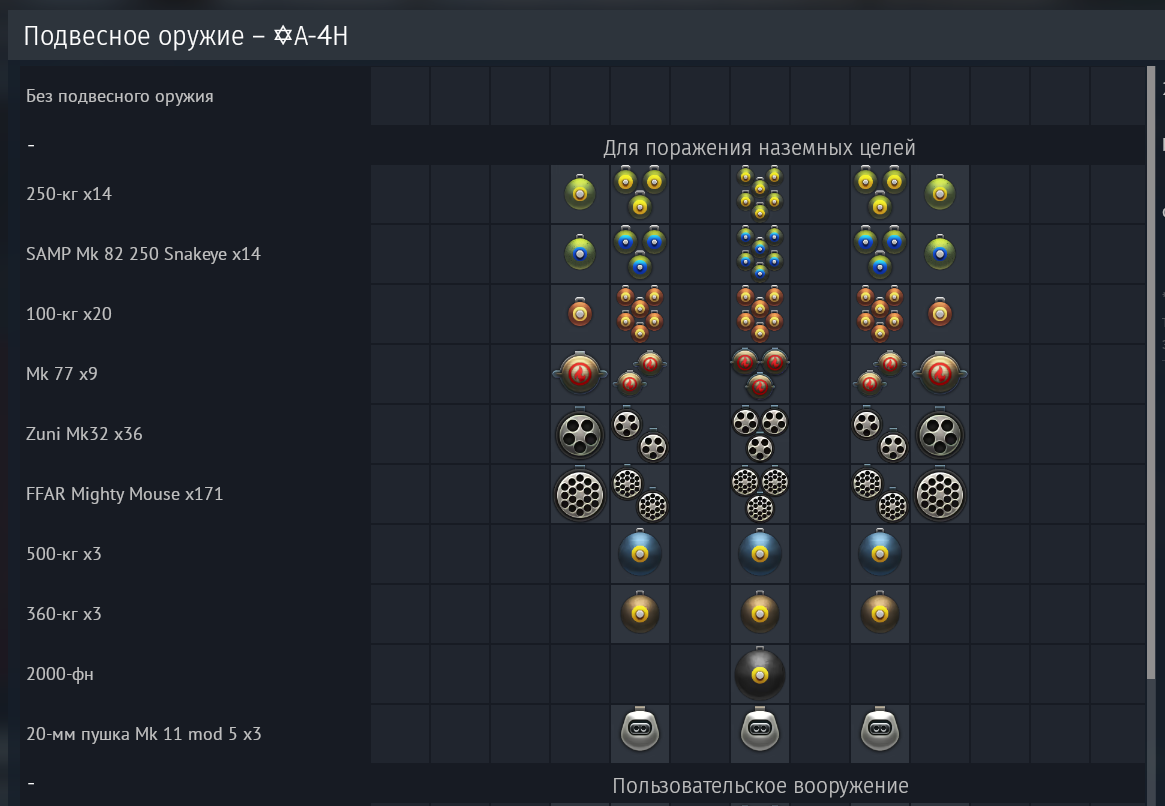Select the '250-кг x14' bomb preset
Viewport: 1165px width, 806px height.
pyautogui.click(x=583, y=194)
